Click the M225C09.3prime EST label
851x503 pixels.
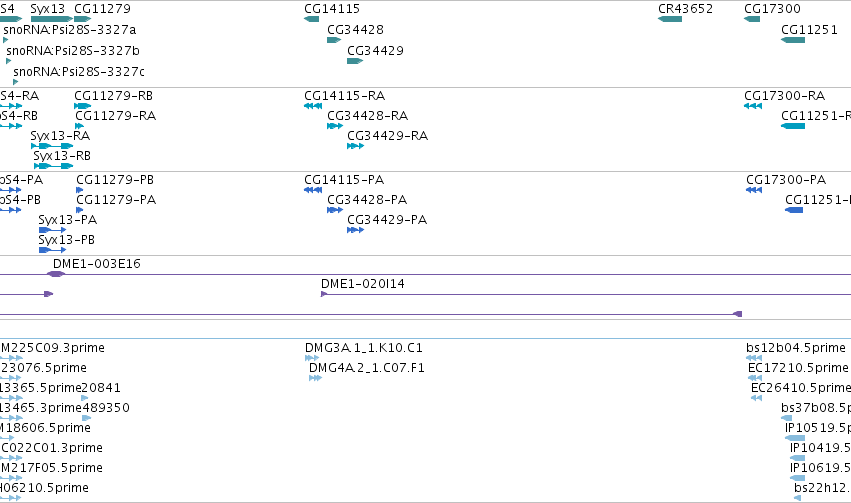pos(53,348)
